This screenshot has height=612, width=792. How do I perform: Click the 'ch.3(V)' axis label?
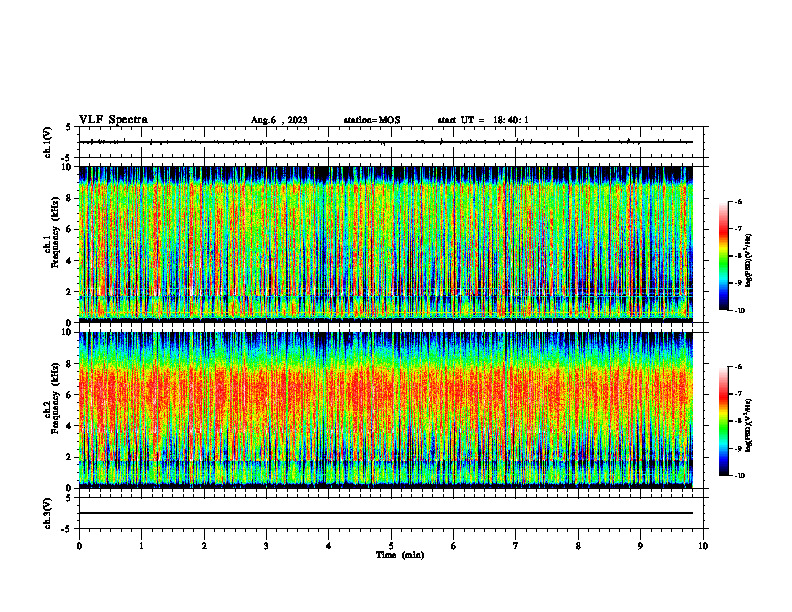coord(47,513)
